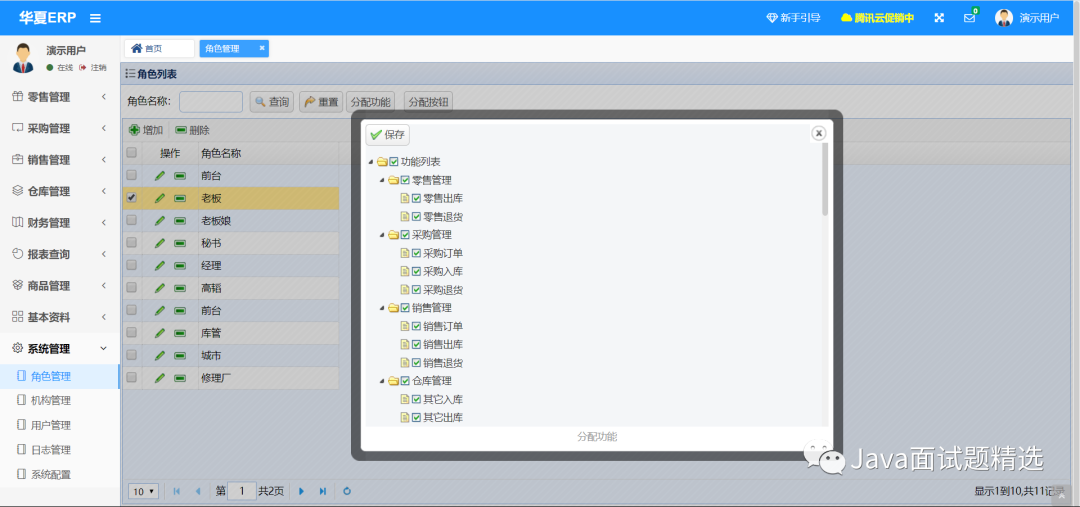This screenshot has height=507, width=1080.
Task: Collapse the 系统管理 sidebar menu
Action: coord(60,349)
